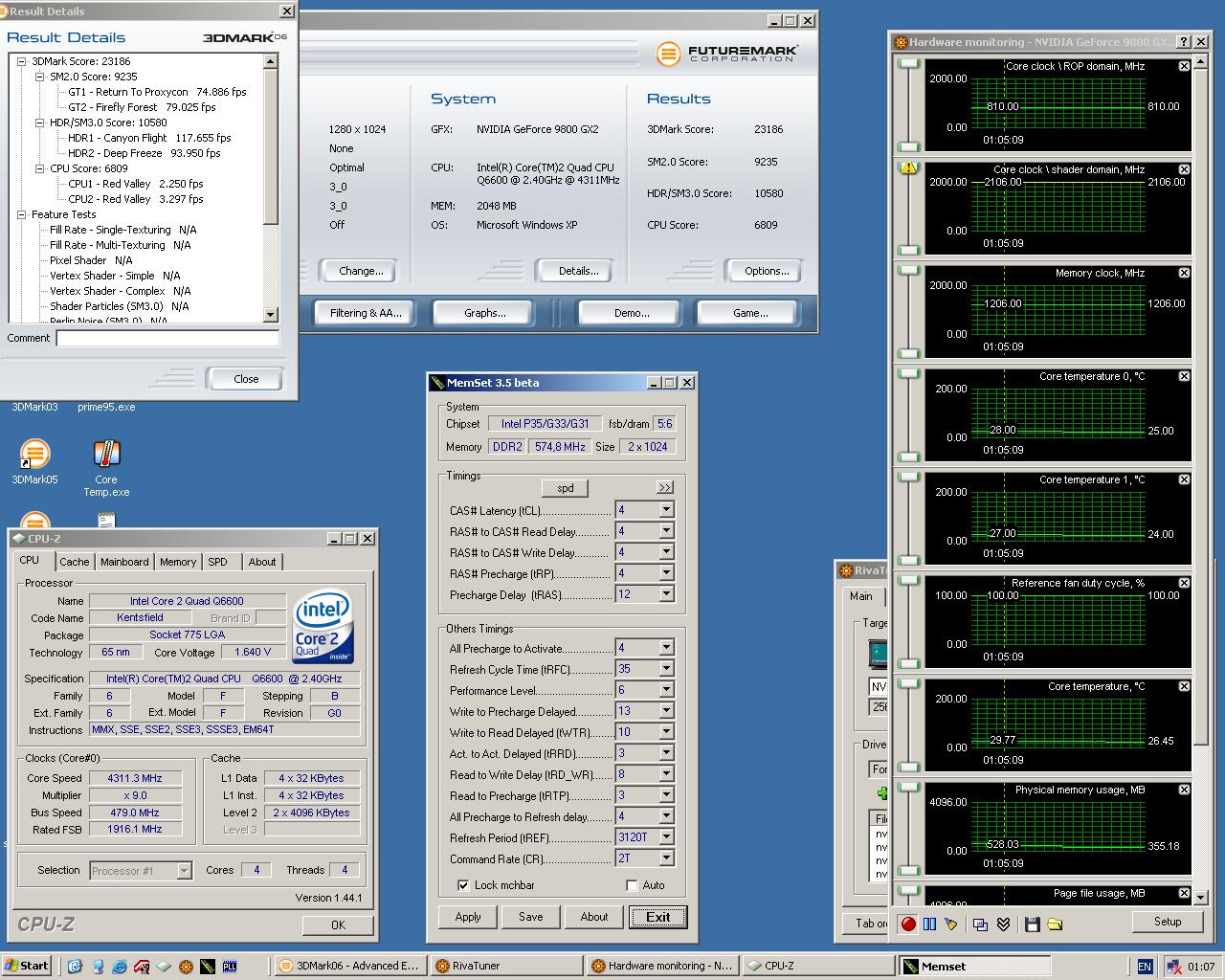Click the yellow folder open icon in Hardware monitoring
This screenshot has height=980, width=1225.
pyautogui.click(x=1054, y=924)
